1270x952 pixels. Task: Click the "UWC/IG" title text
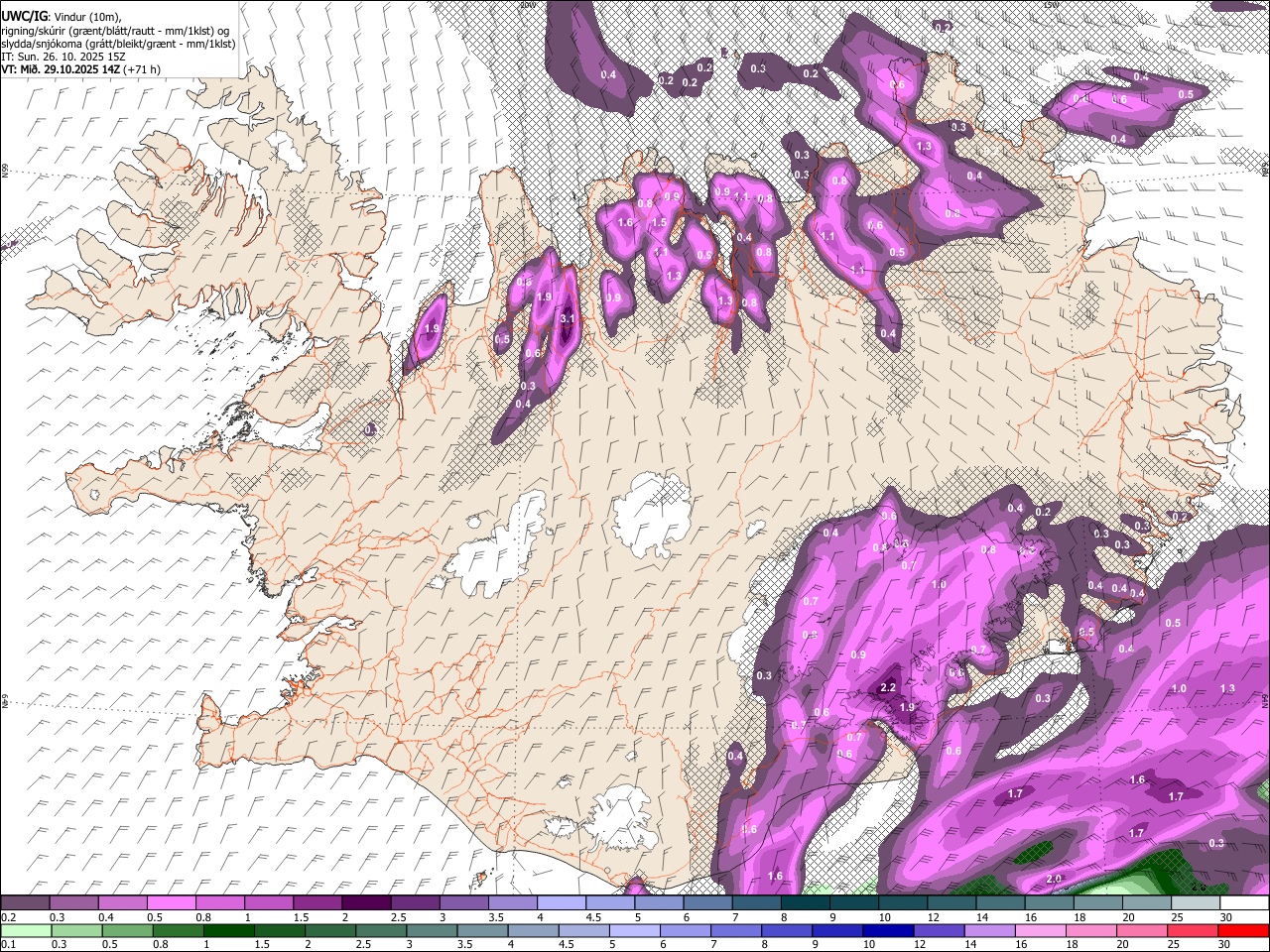(24, 17)
